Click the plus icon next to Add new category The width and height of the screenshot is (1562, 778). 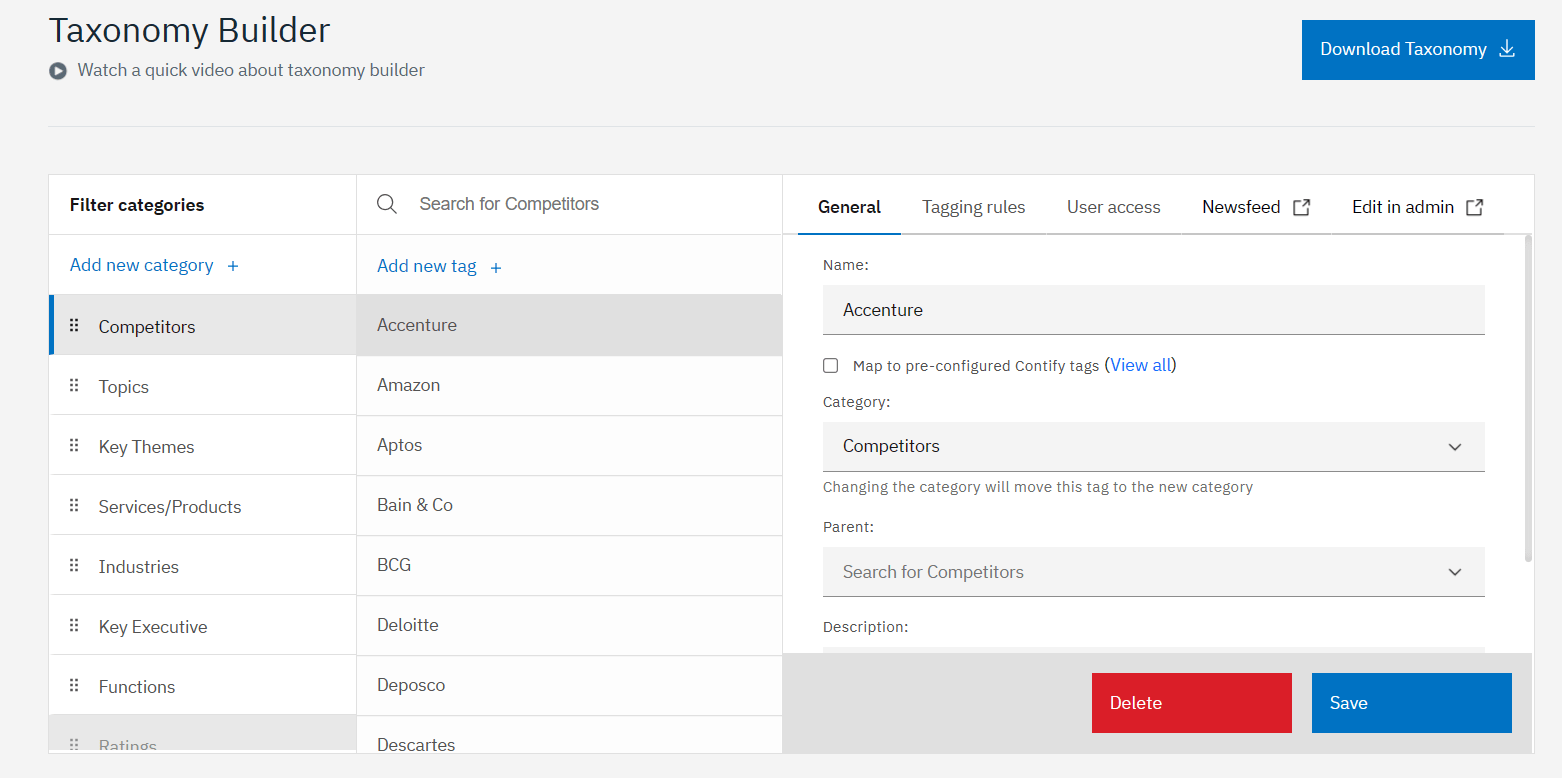[x=233, y=266]
